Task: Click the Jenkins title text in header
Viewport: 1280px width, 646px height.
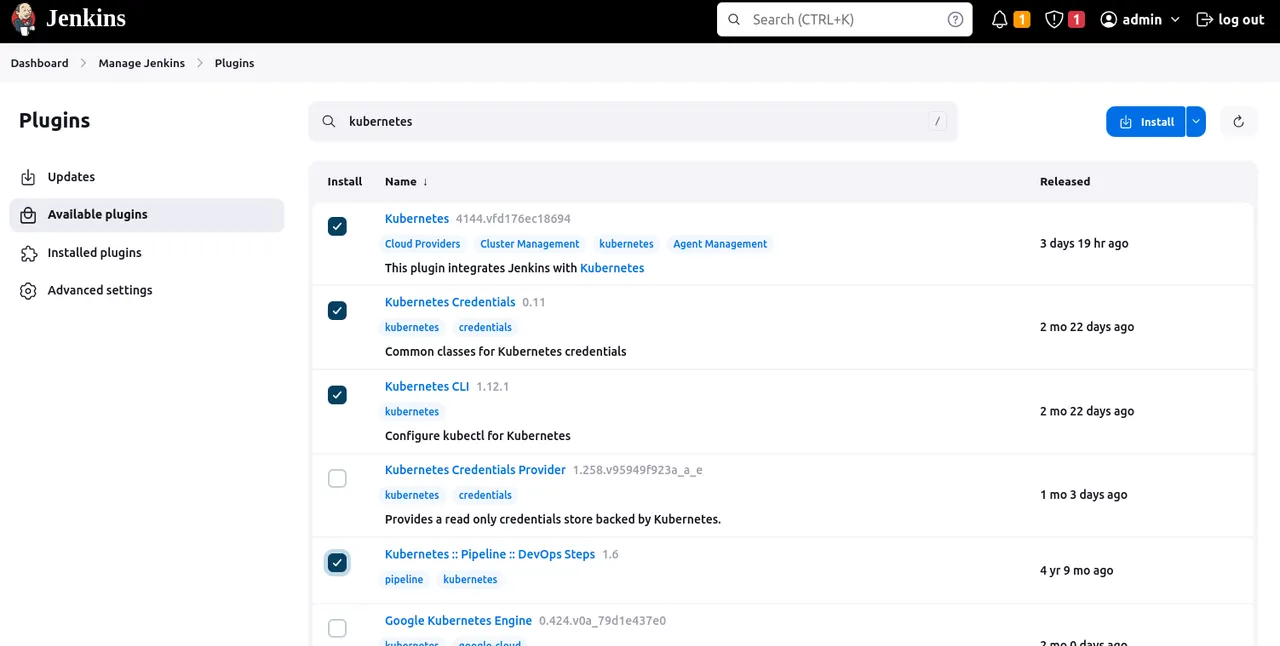Action: [x=86, y=19]
